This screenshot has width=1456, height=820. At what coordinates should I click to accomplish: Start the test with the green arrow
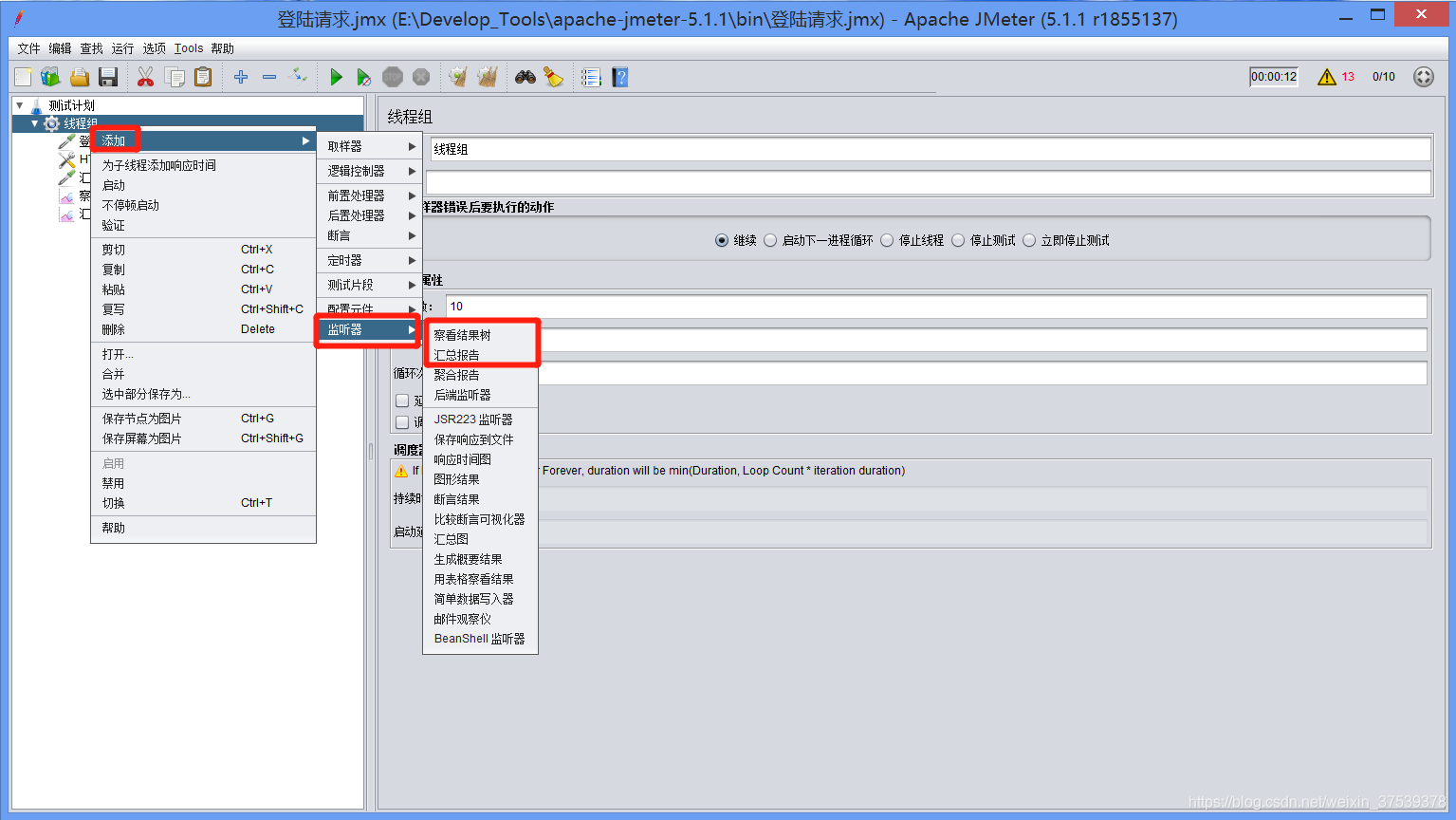click(336, 77)
